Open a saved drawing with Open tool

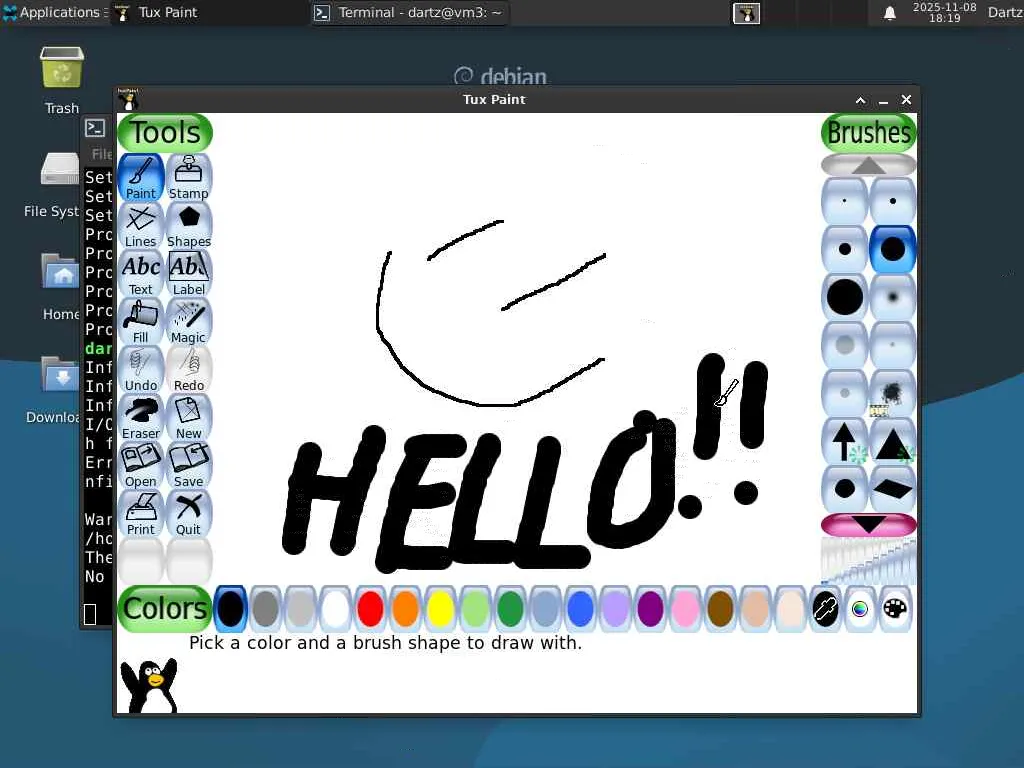(x=140, y=466)
